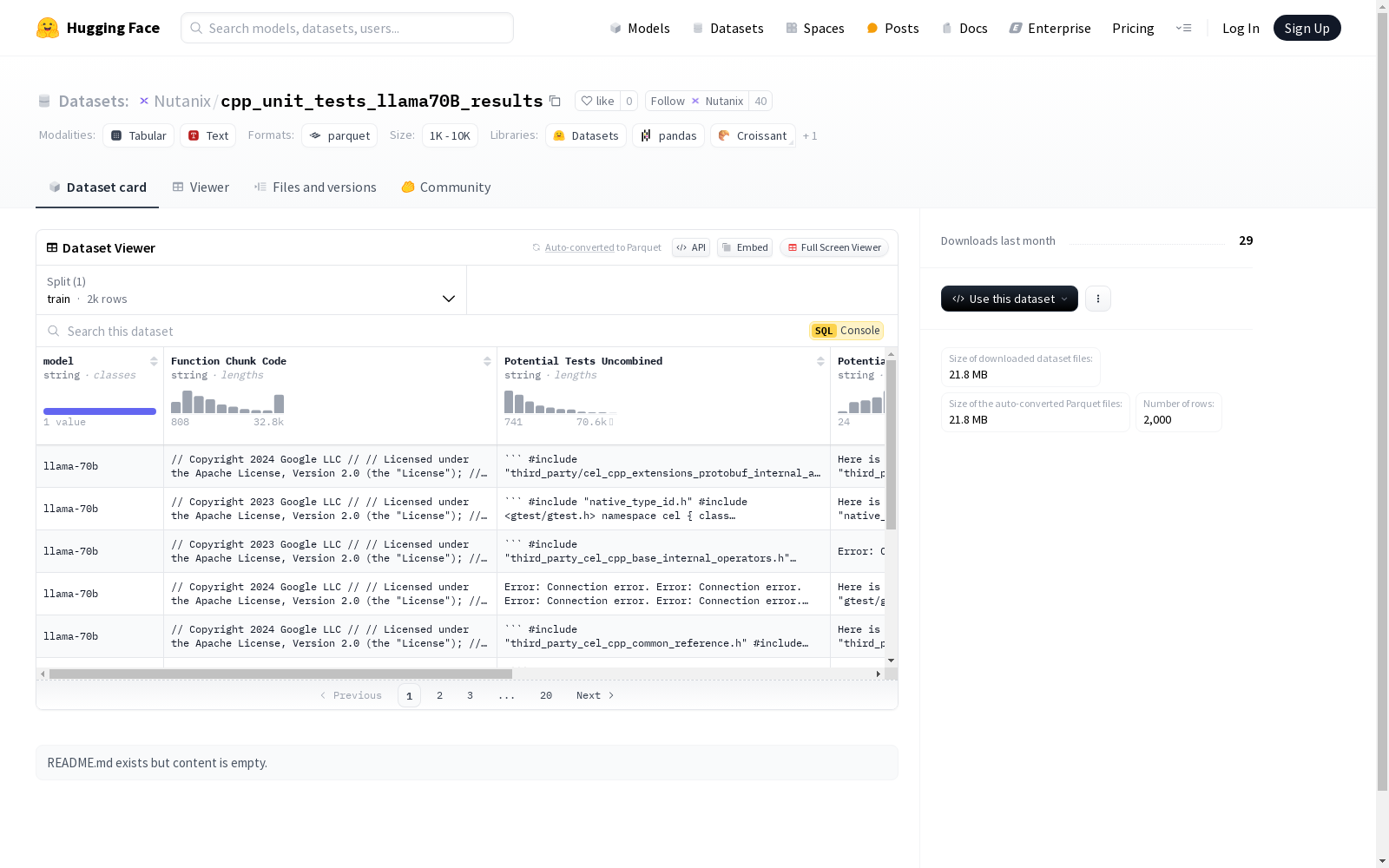This screenshot has width=1389, height=868.
Task: Click scroll-right arrow of table scrollbar
Action: [879, 674]
